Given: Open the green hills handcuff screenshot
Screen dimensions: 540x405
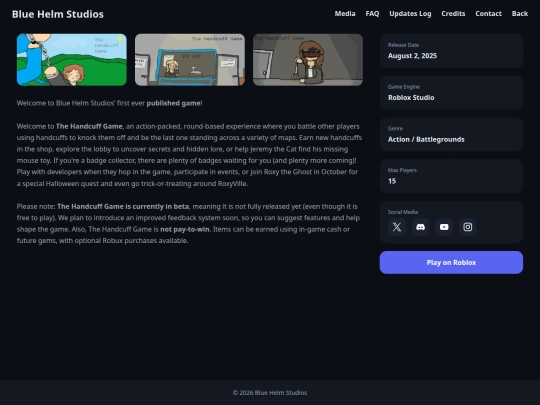Looking at the screenshot, I should click(x=72, y=60).
